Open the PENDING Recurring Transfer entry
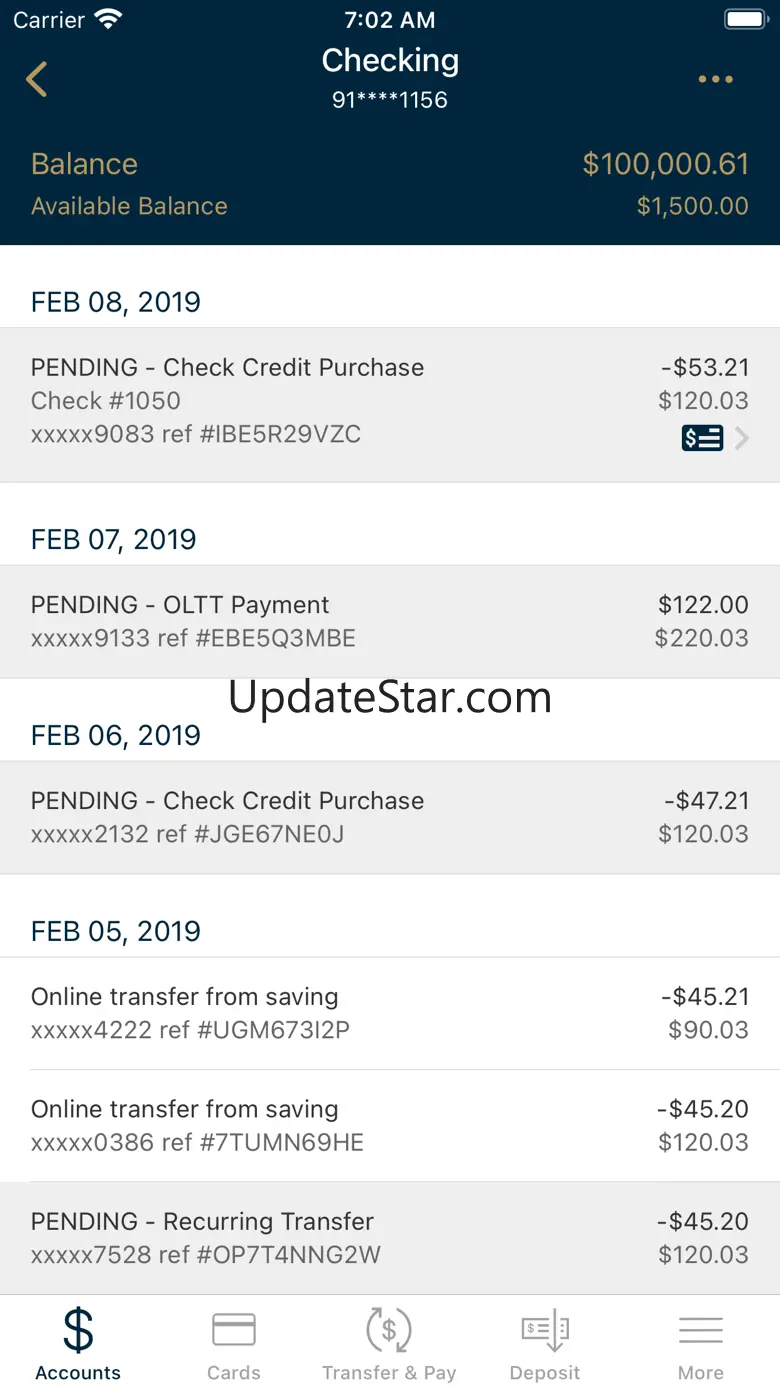This screenshot has height=1387, width=780. tap(389, 1237)
